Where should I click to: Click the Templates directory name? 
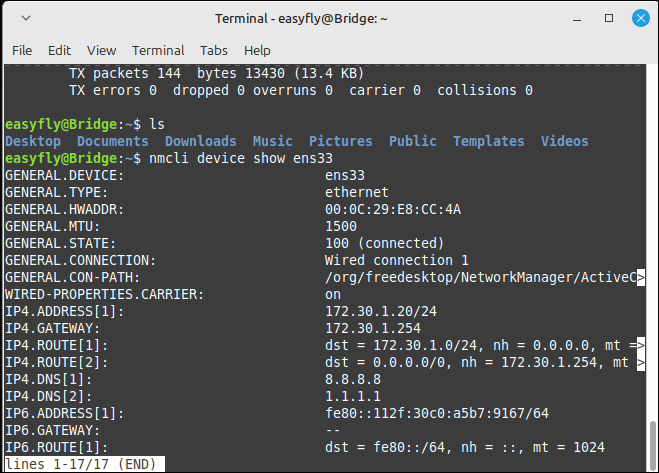click(488, 141)
